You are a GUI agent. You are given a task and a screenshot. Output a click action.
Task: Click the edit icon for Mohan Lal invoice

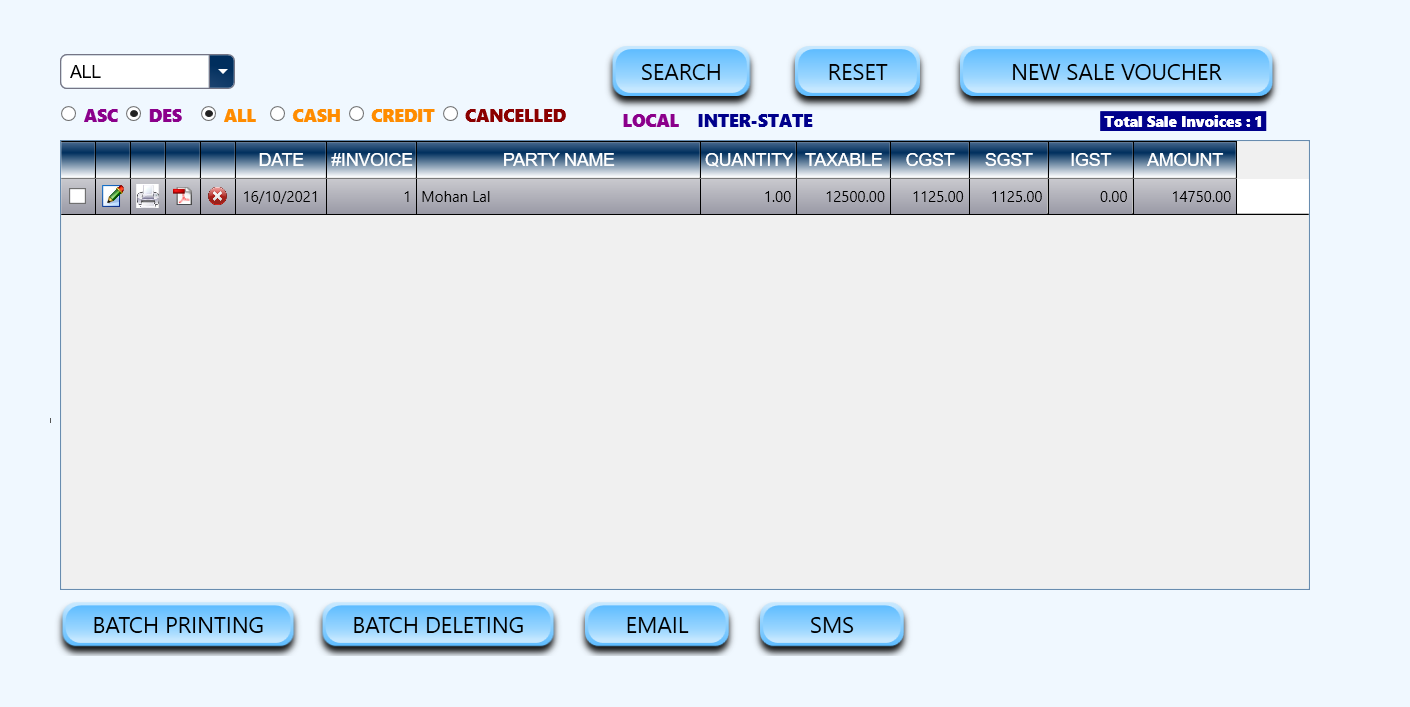pyautogui.click(x=113, y=197)
